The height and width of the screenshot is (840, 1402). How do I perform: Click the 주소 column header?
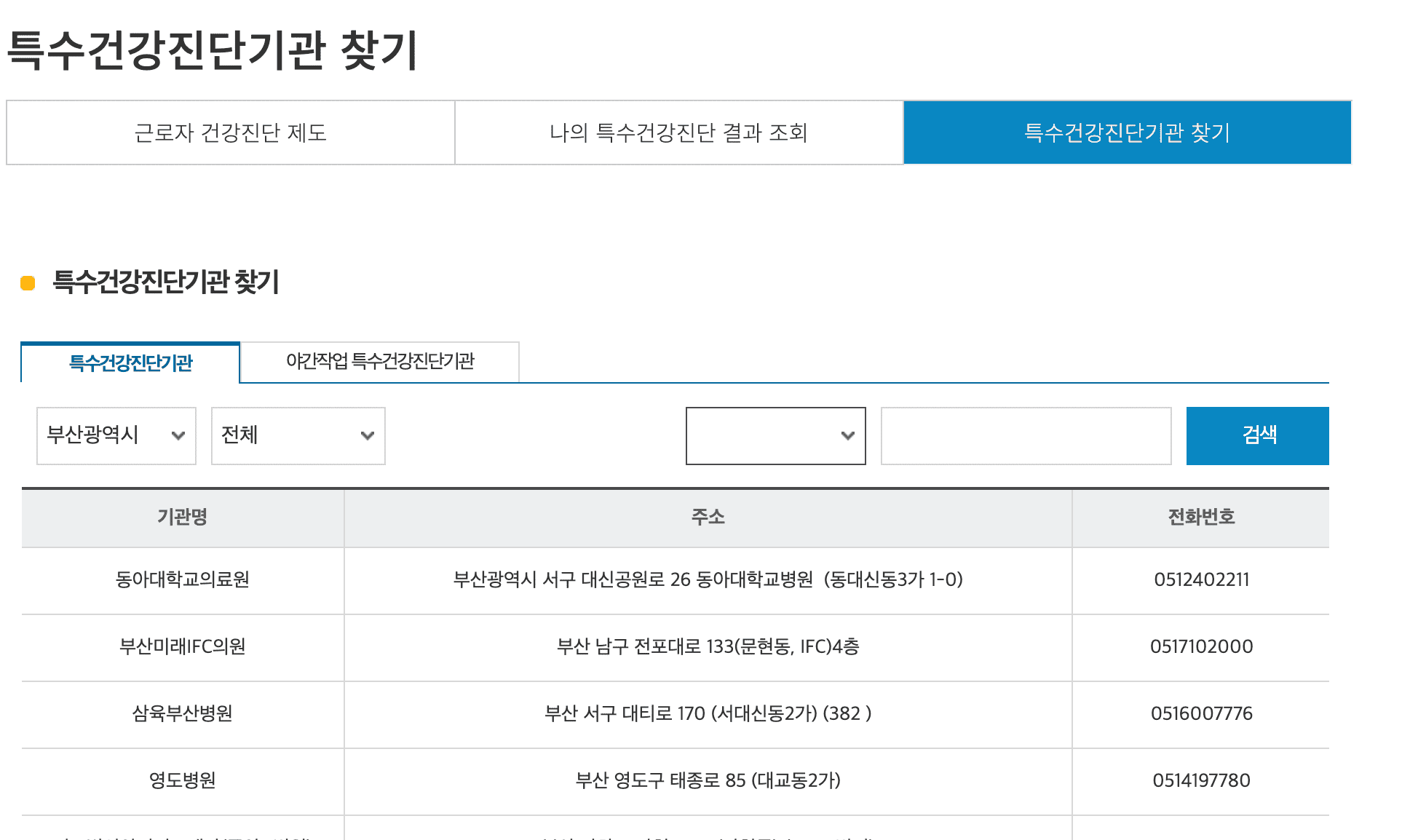pyautogui.click(x=708, y=518)
